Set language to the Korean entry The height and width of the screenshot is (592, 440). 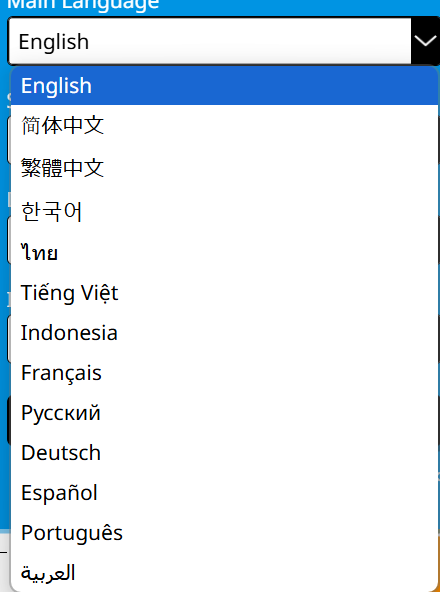click(x=224, y=211)
